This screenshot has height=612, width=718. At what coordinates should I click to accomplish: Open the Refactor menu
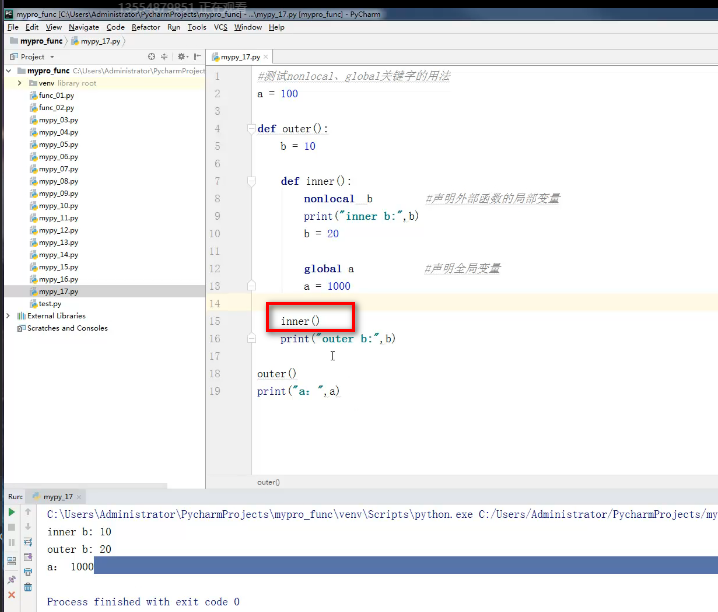click(x=146, y=27)
